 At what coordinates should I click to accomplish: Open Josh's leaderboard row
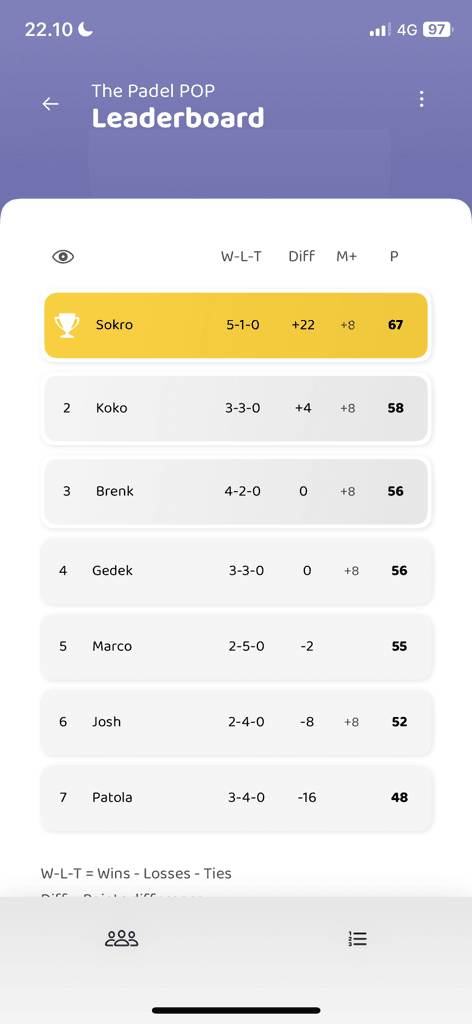click(x=236, y=722)
